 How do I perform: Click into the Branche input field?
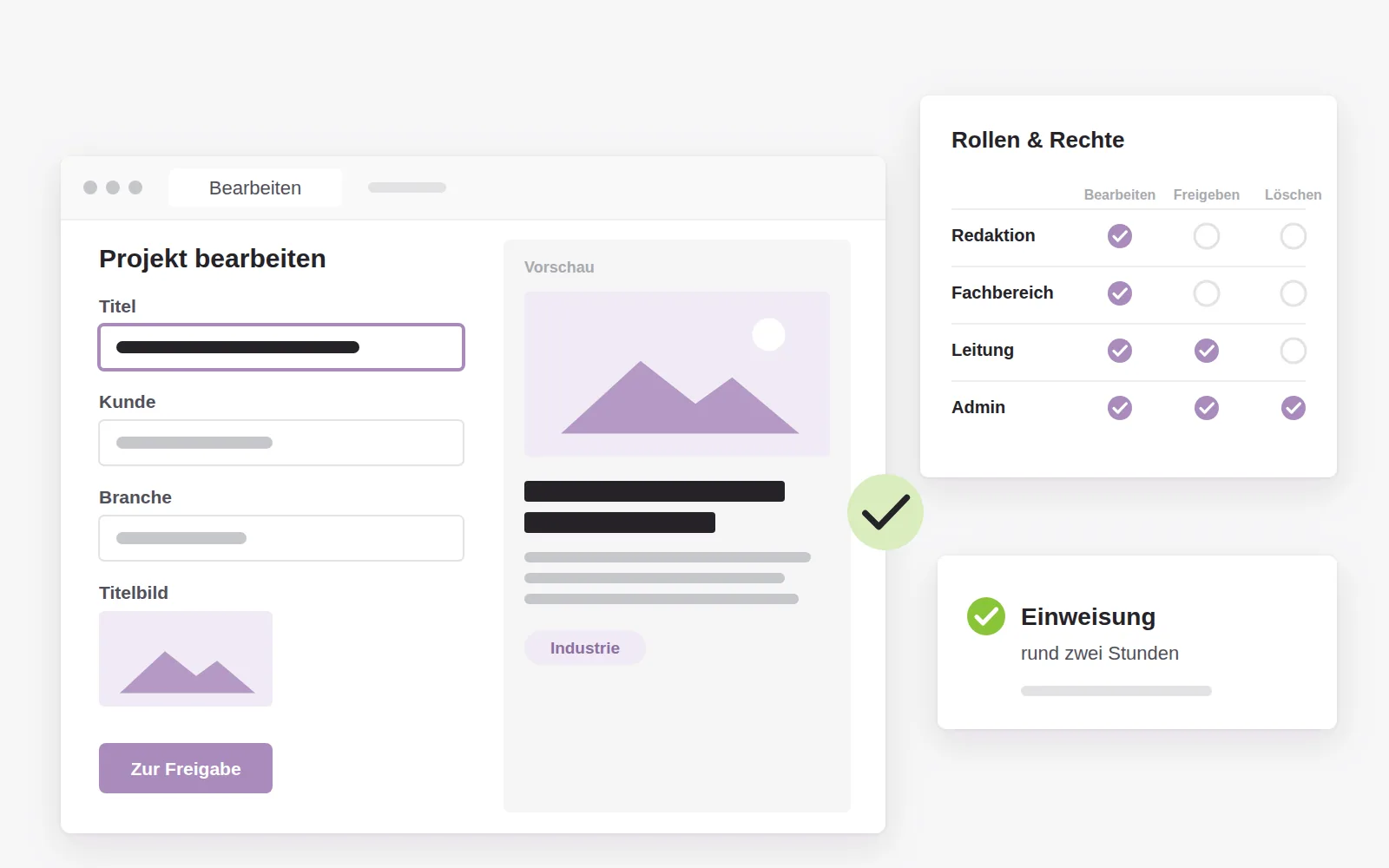coord(281,538)
